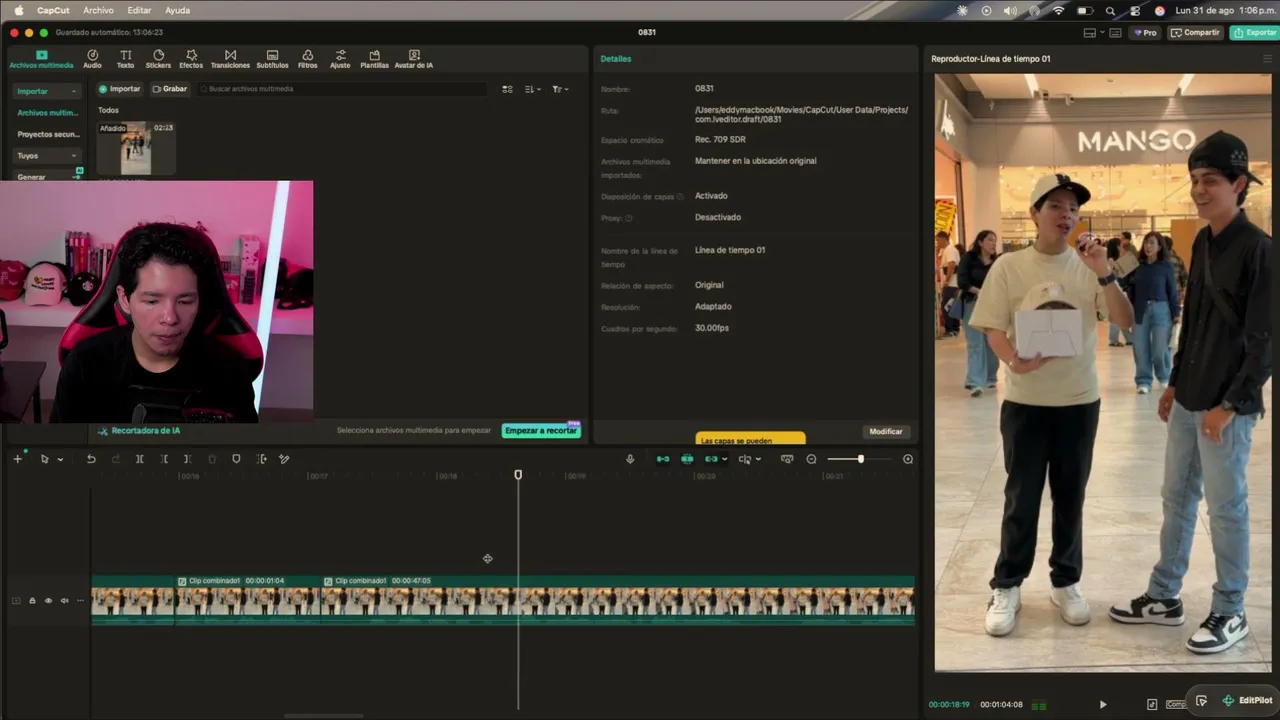Open the Subtítulos panel
Image resolution: width=1280 pixels, height=720 pixels.
tap(272, 59)
